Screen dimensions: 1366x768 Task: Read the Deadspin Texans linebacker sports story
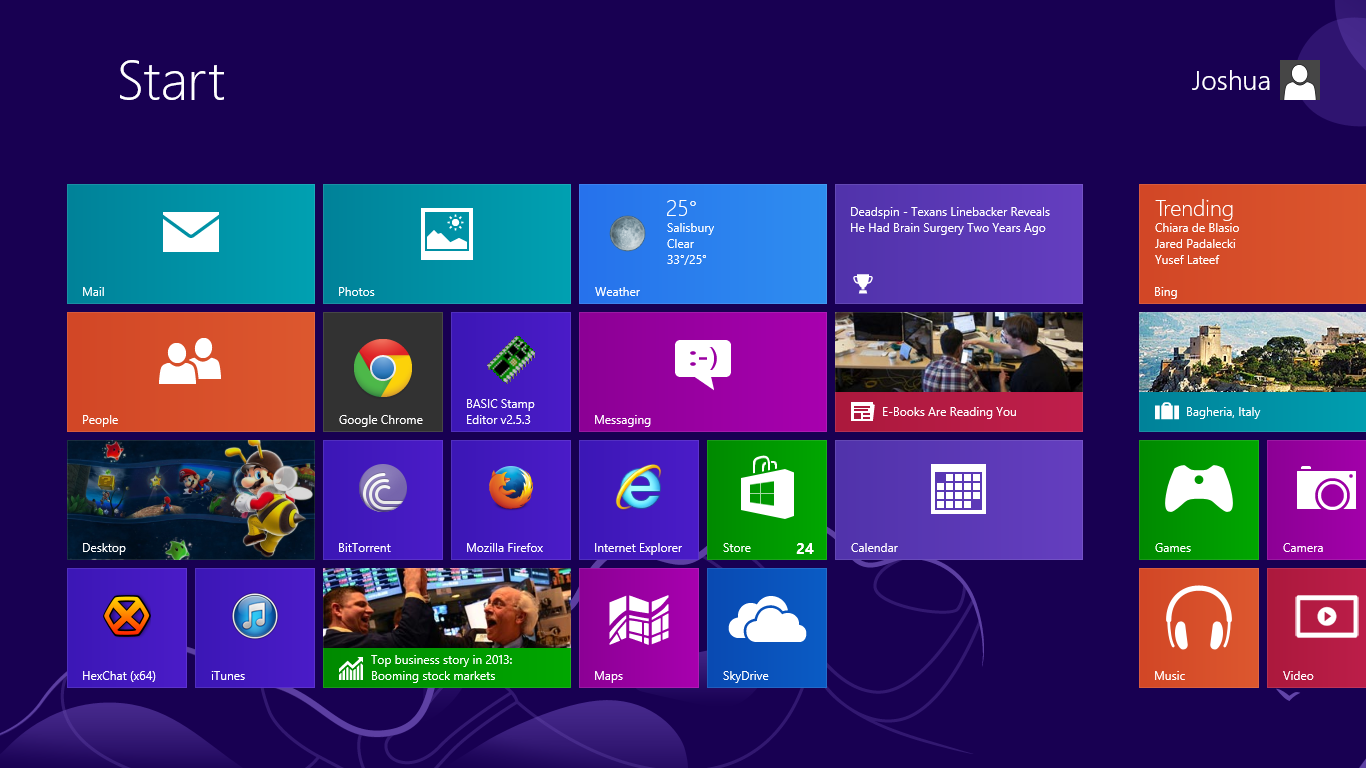coord(958,243)
